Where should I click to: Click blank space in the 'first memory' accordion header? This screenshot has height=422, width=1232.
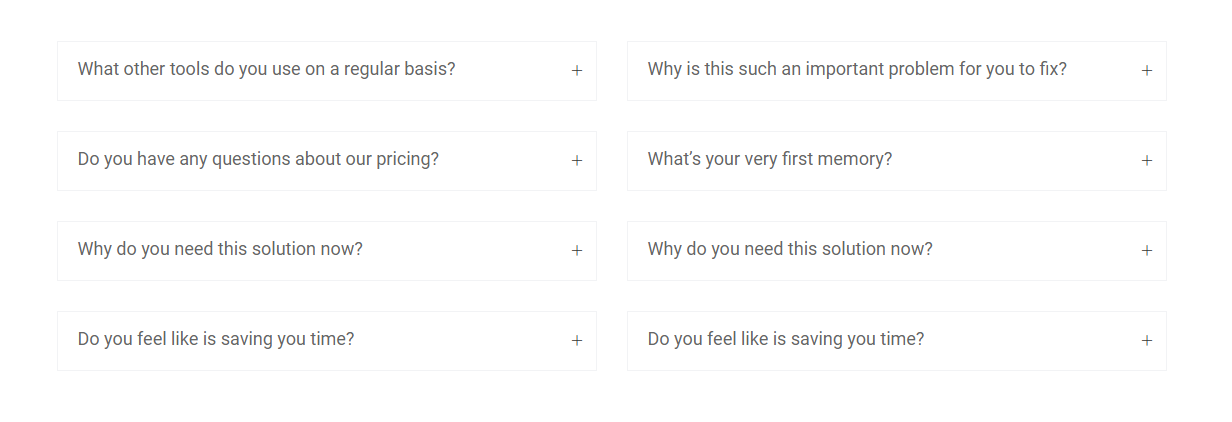coord(1015,161)
